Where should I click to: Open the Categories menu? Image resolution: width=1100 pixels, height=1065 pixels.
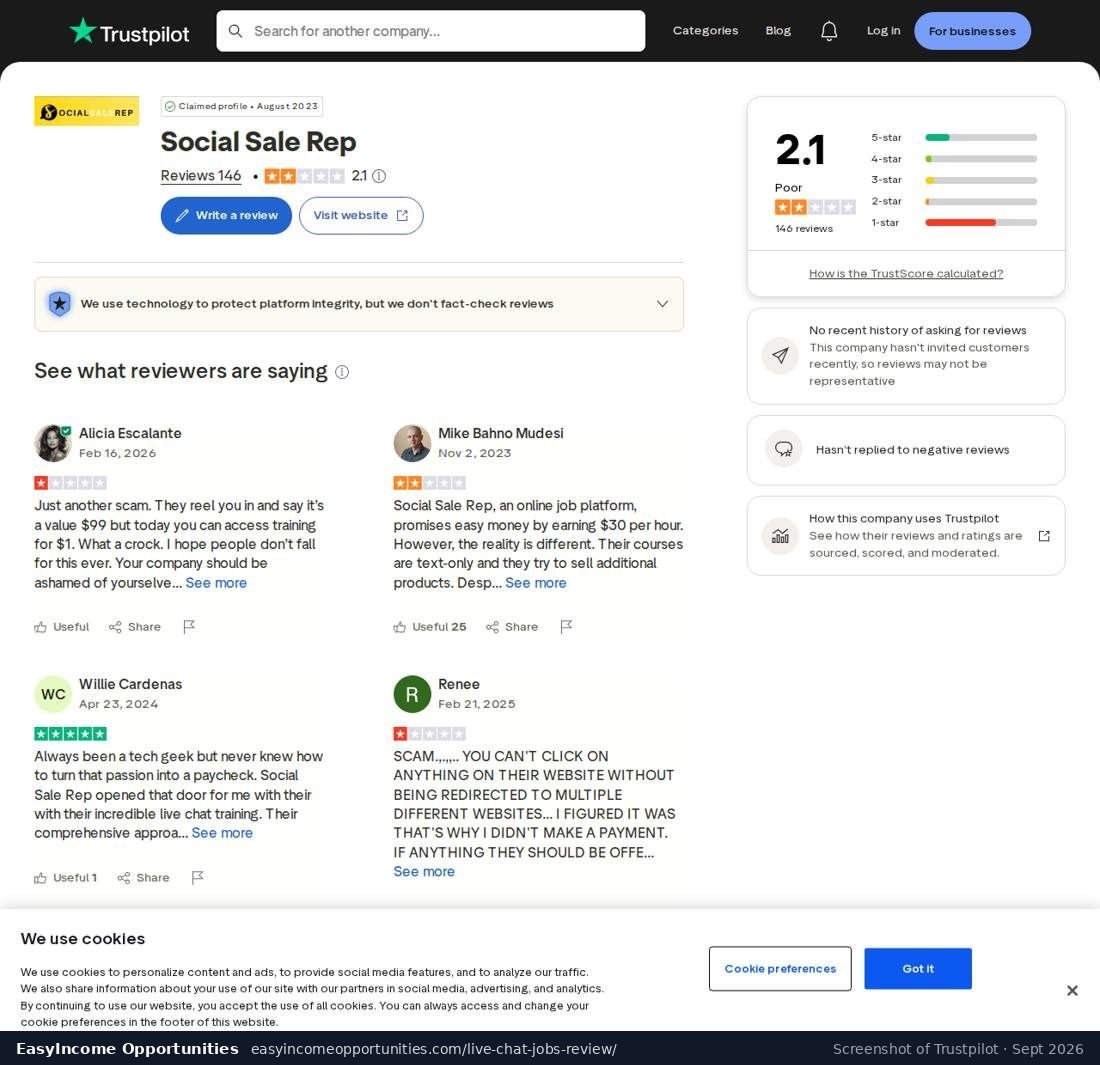[705, 31]
